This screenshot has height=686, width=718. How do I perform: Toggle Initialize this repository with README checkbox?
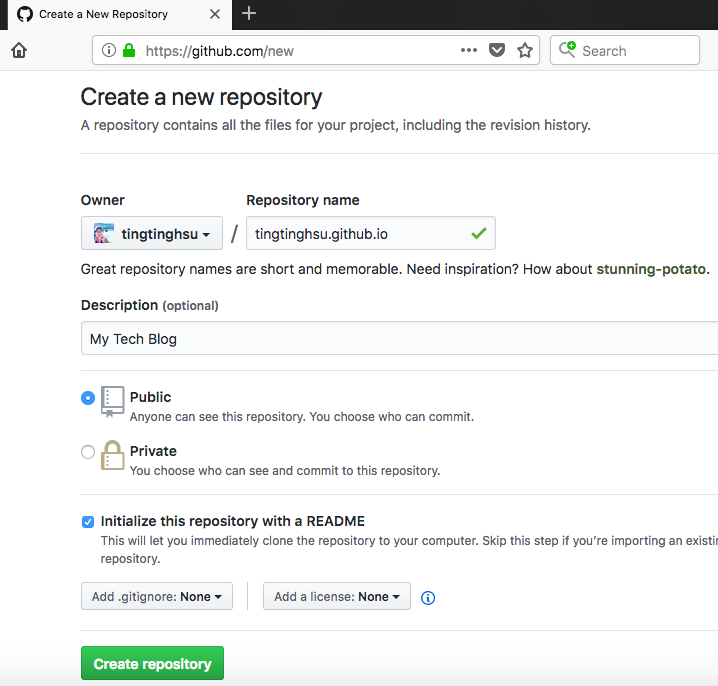pyautogui.click(x=88, y=522)
